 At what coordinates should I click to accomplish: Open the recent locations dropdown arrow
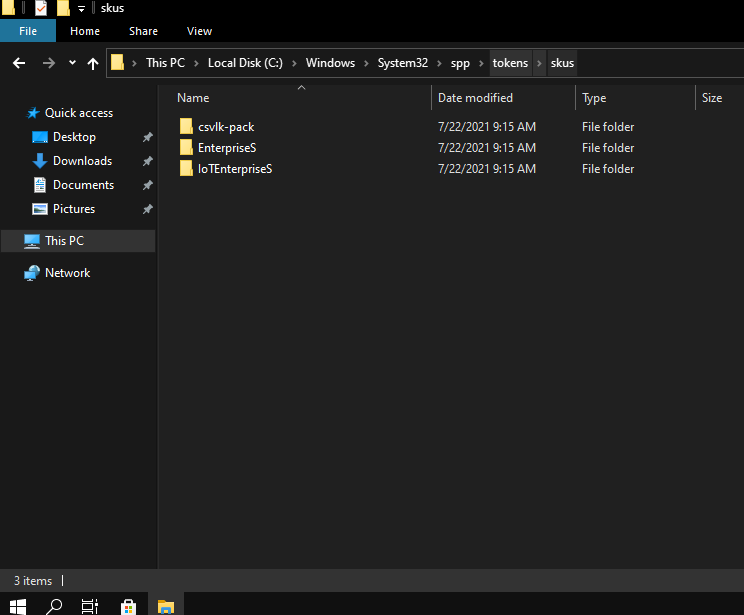(72, 63)
